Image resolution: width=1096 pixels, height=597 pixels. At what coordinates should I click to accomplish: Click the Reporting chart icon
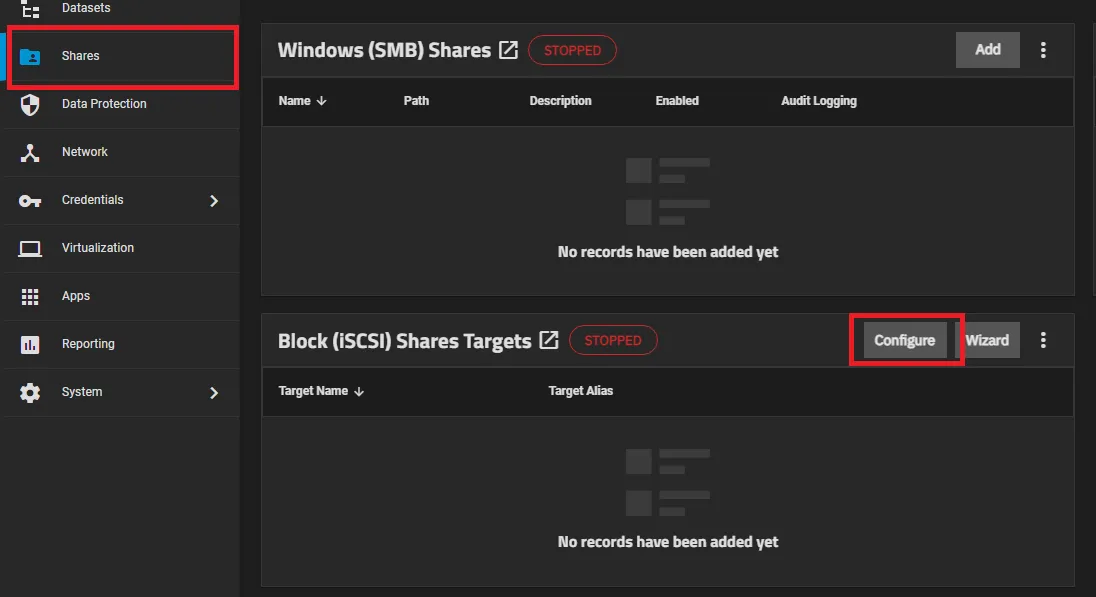coord(33,344)
